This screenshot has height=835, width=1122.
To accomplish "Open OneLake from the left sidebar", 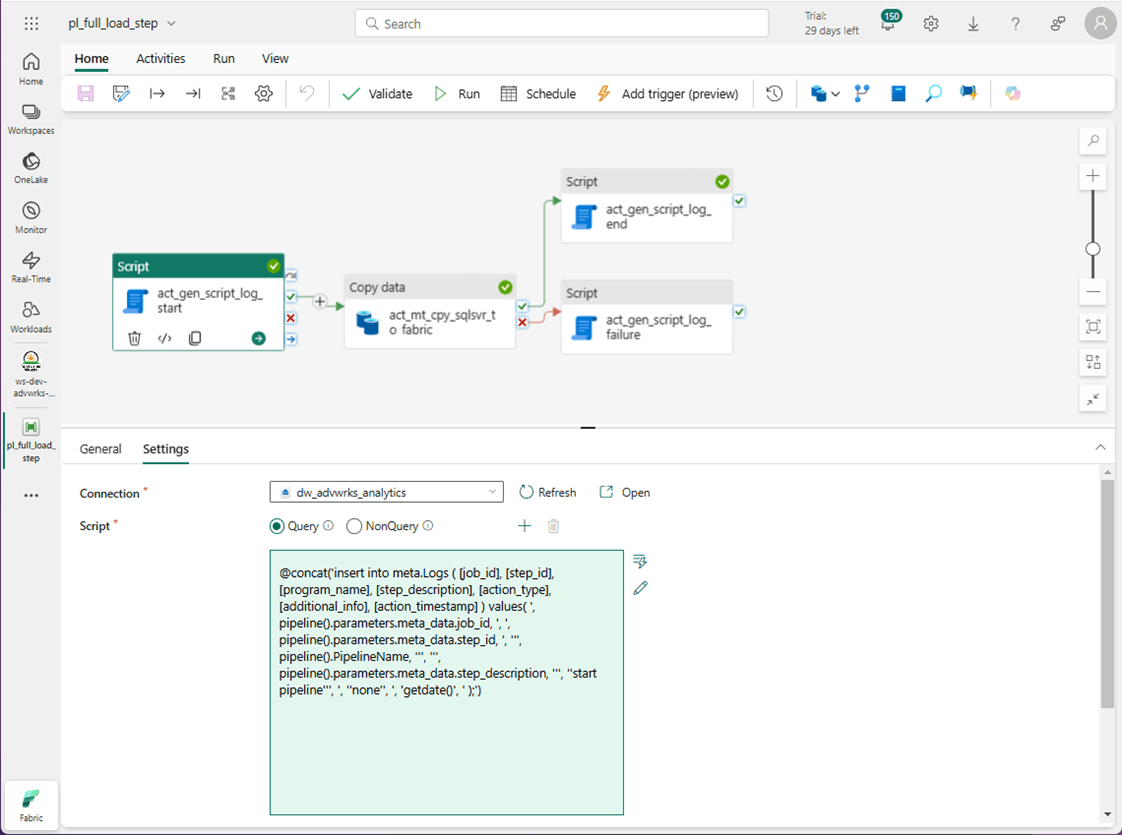I will tap(31, 168).
